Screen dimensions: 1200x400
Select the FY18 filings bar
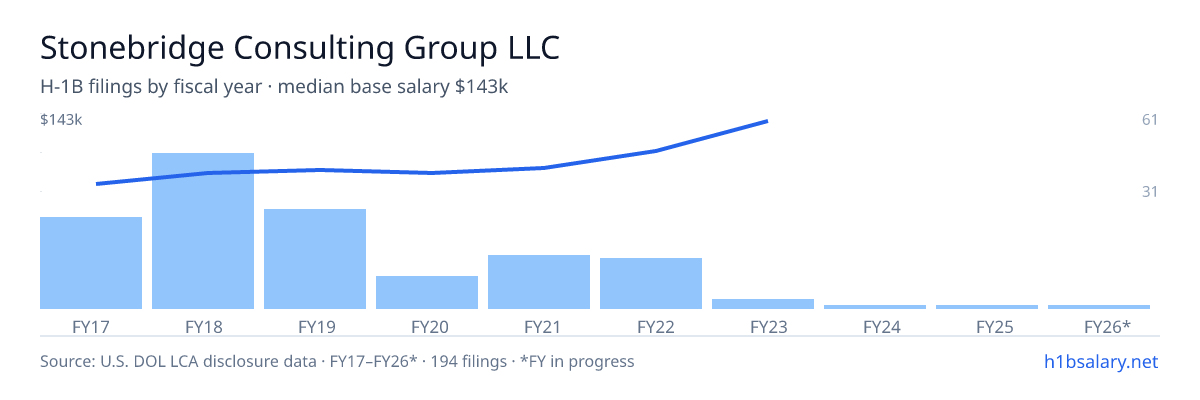pyautogui.click(x=203, y=231)
